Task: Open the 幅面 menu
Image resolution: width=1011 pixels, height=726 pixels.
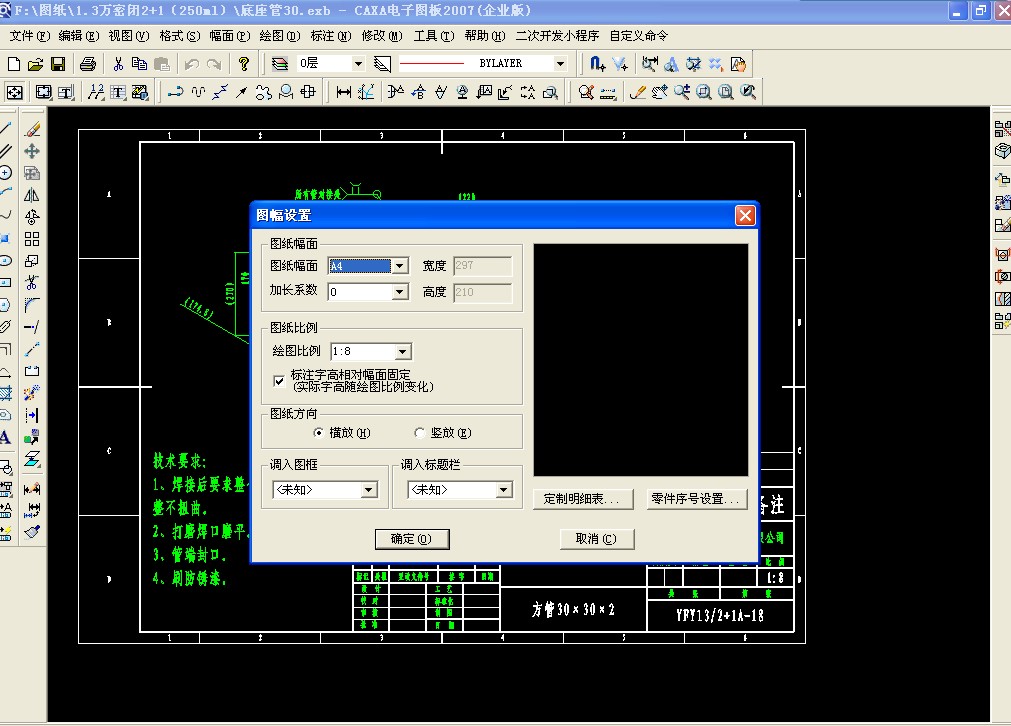Action: 230,36
